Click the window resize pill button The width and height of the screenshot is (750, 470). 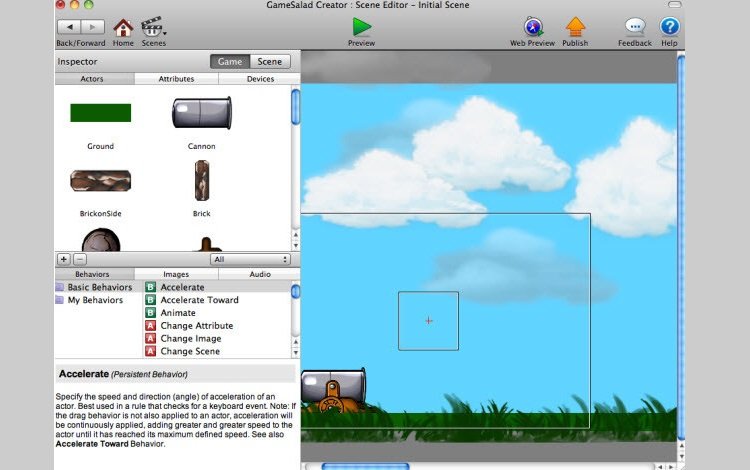pyautogui.click(x=674, y=4)
